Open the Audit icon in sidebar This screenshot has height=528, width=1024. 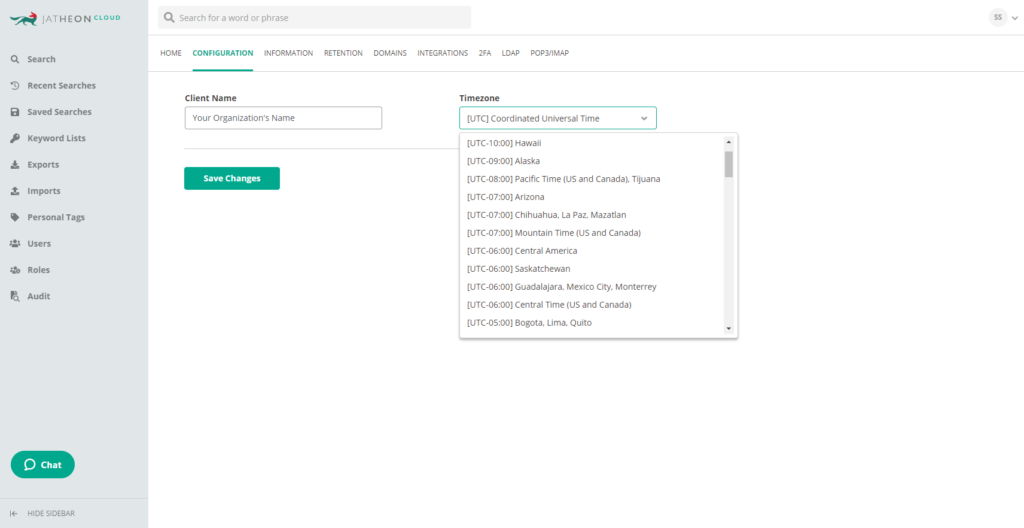pyautogui.click(x=14, y=296)
